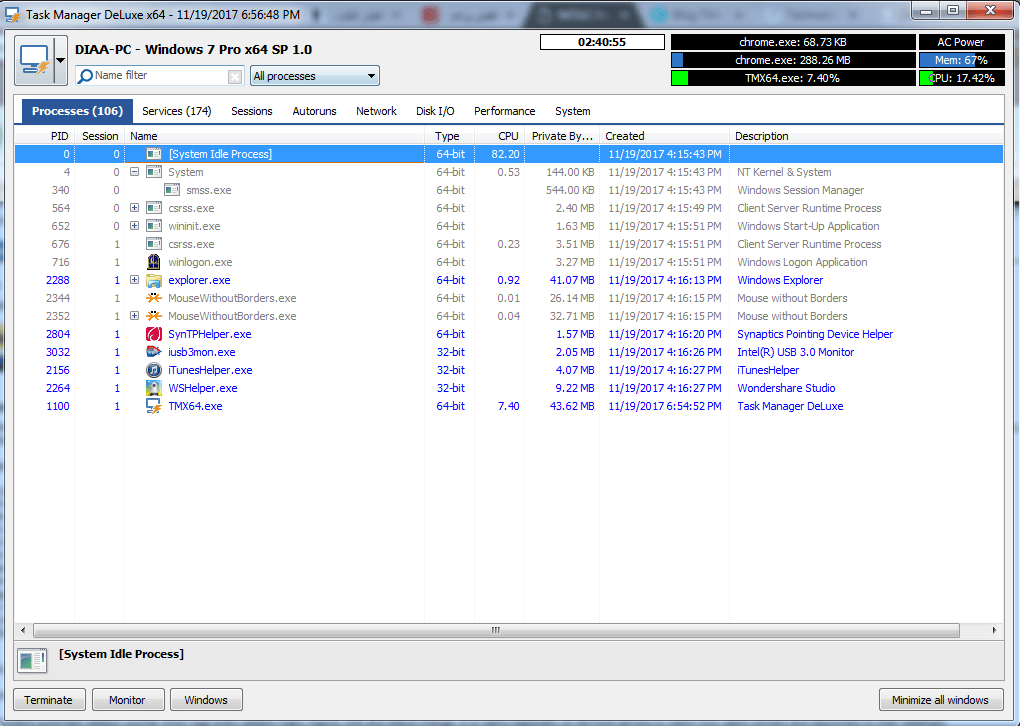Click Minimize all windows button
Viewport: 1020px width, 726px height.
pos(941,700)
